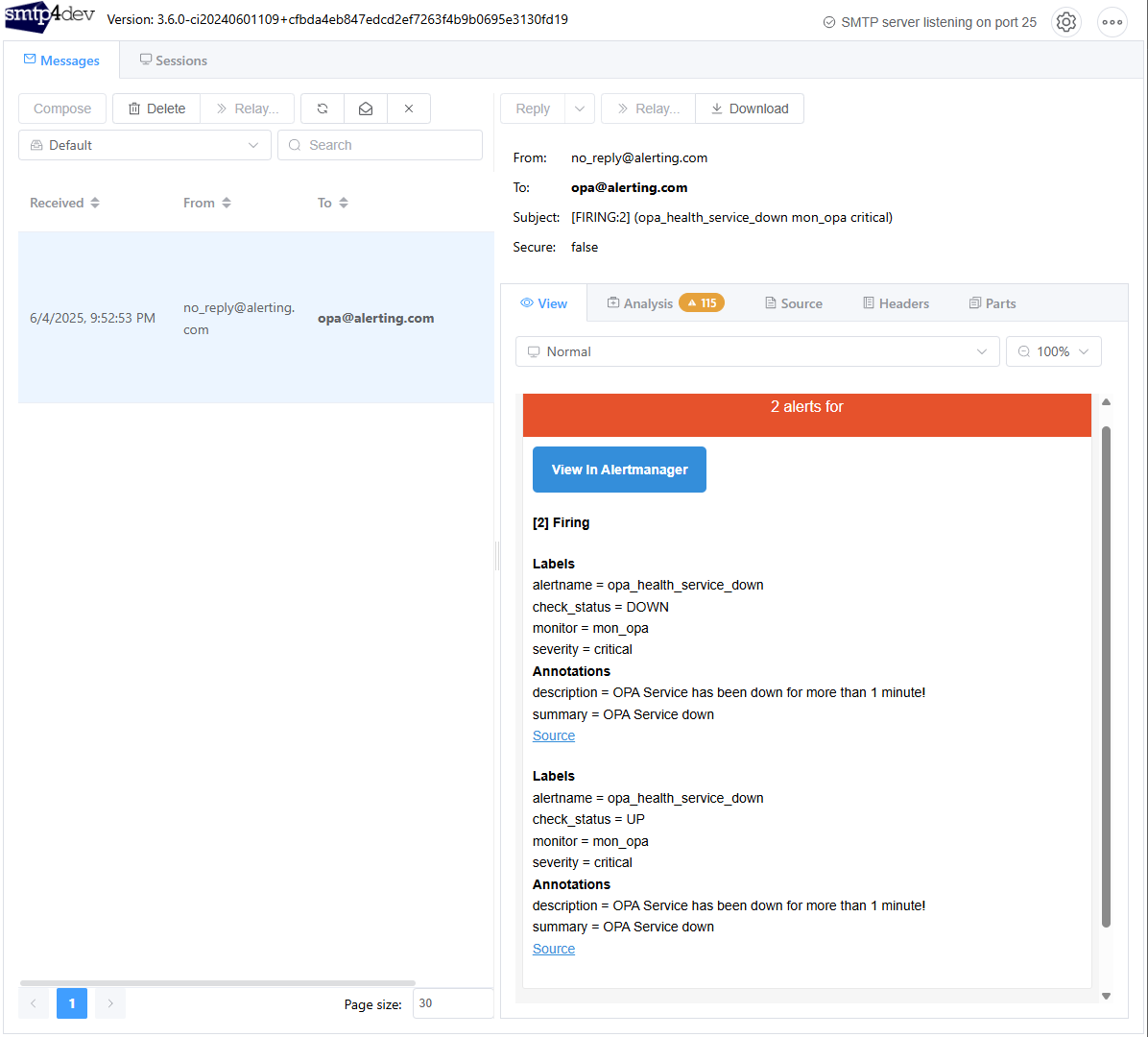Open the three-dots more options menu
Viewport: 1148px width, 1037px height.
(x=1112, y=22)
